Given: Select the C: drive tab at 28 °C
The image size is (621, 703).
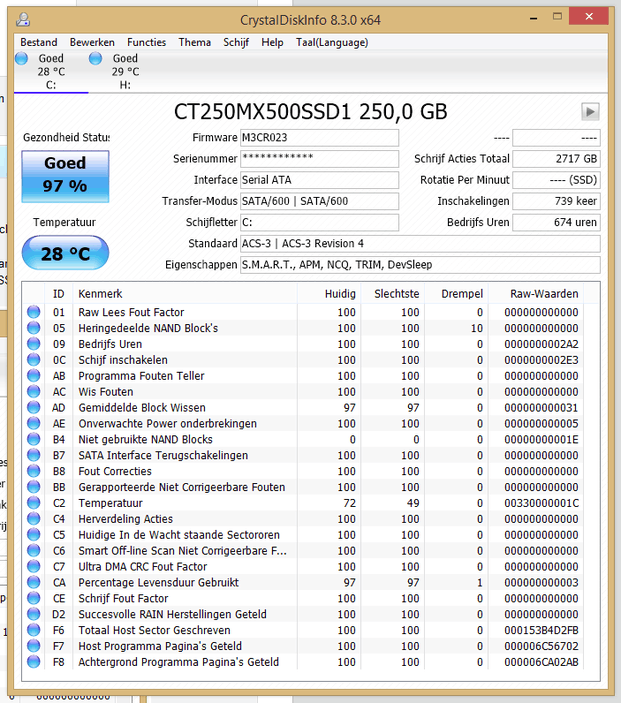Looking at the screenshot, I should coord(51,72).
